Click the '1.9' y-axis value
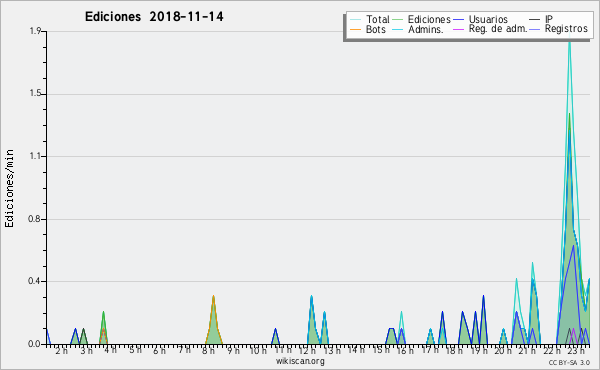This screenshot has width=600, height=370. click(x=35, y=31)
